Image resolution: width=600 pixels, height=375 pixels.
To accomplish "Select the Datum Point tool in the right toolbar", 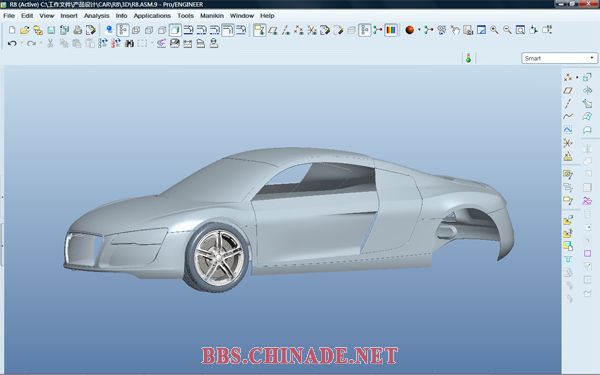I will [x=568, y=77].
